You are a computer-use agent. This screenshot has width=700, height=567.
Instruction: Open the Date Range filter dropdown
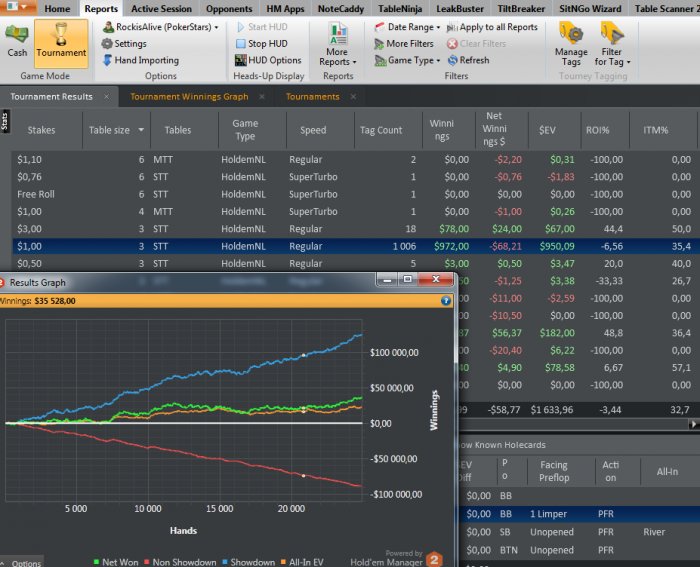(x=407, y=27)
